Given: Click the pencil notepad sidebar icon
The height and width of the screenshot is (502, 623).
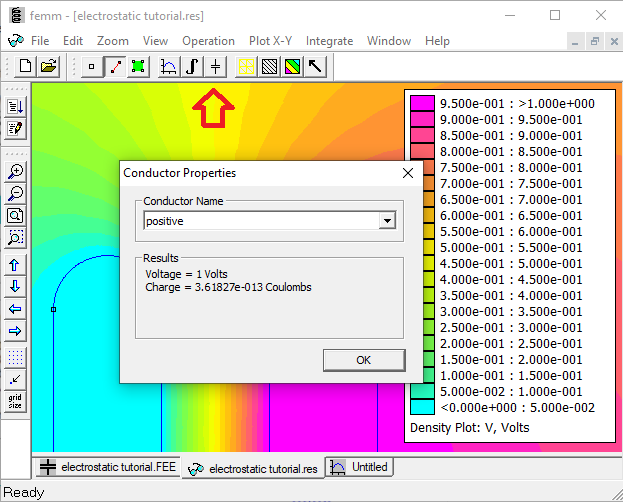Looking at the screenshot, I should click(x=15, y=128).
